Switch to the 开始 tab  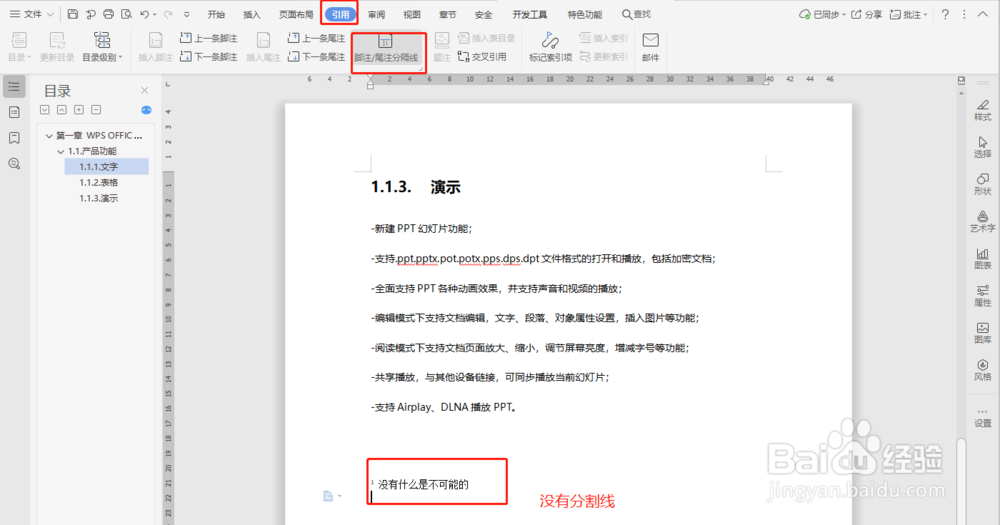pyautogui.click(x=216, y=14)
